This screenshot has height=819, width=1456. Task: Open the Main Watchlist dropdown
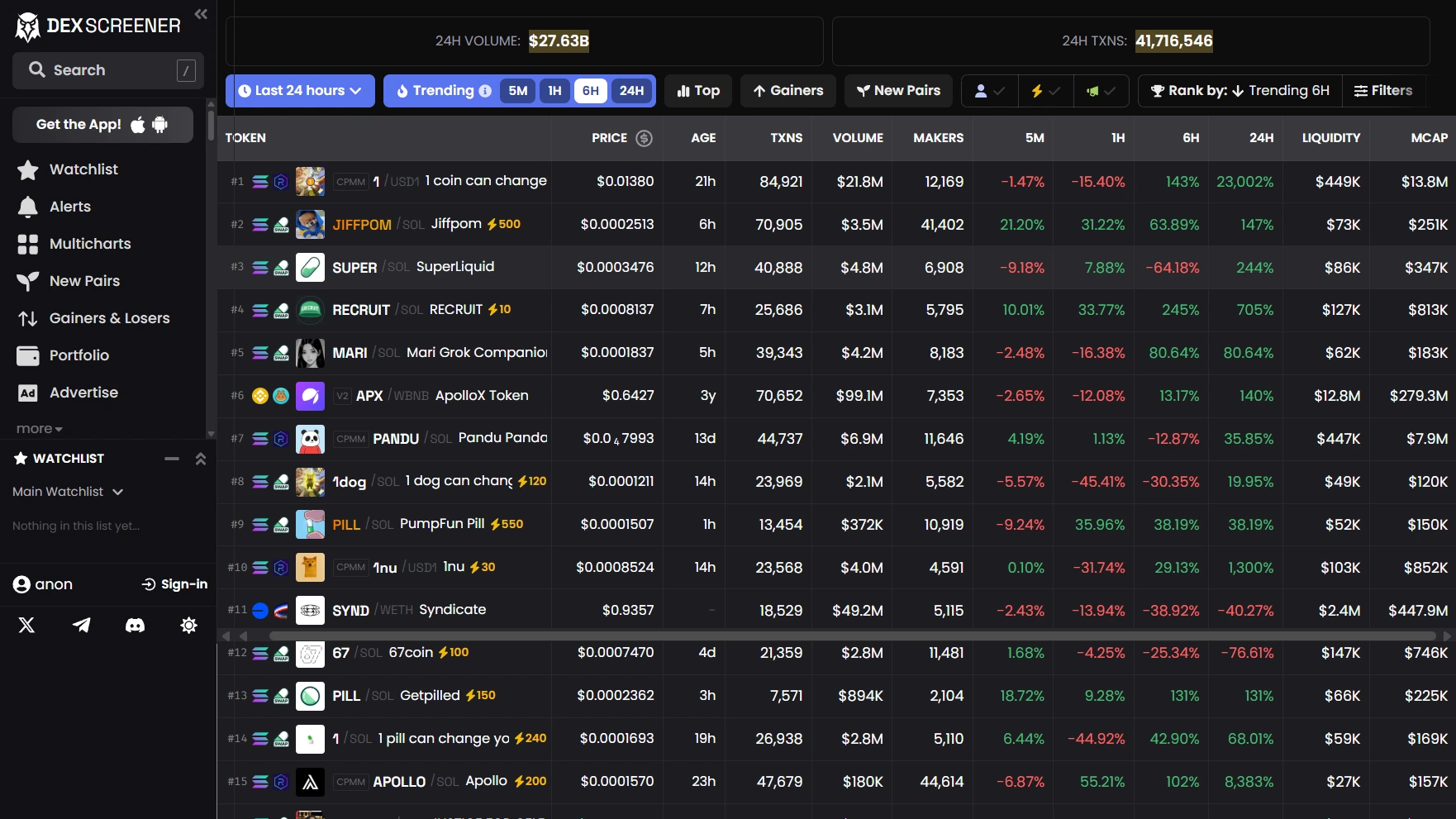click(x=68, y=492)
